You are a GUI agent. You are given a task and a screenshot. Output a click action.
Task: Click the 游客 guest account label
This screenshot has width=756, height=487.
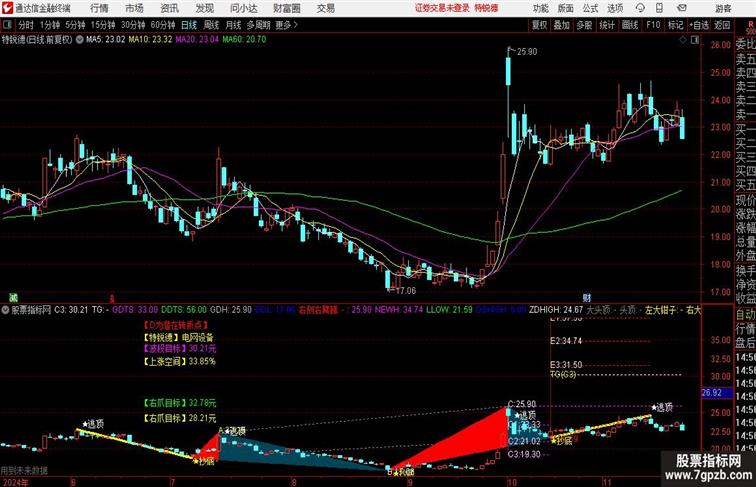coord(723,9)
